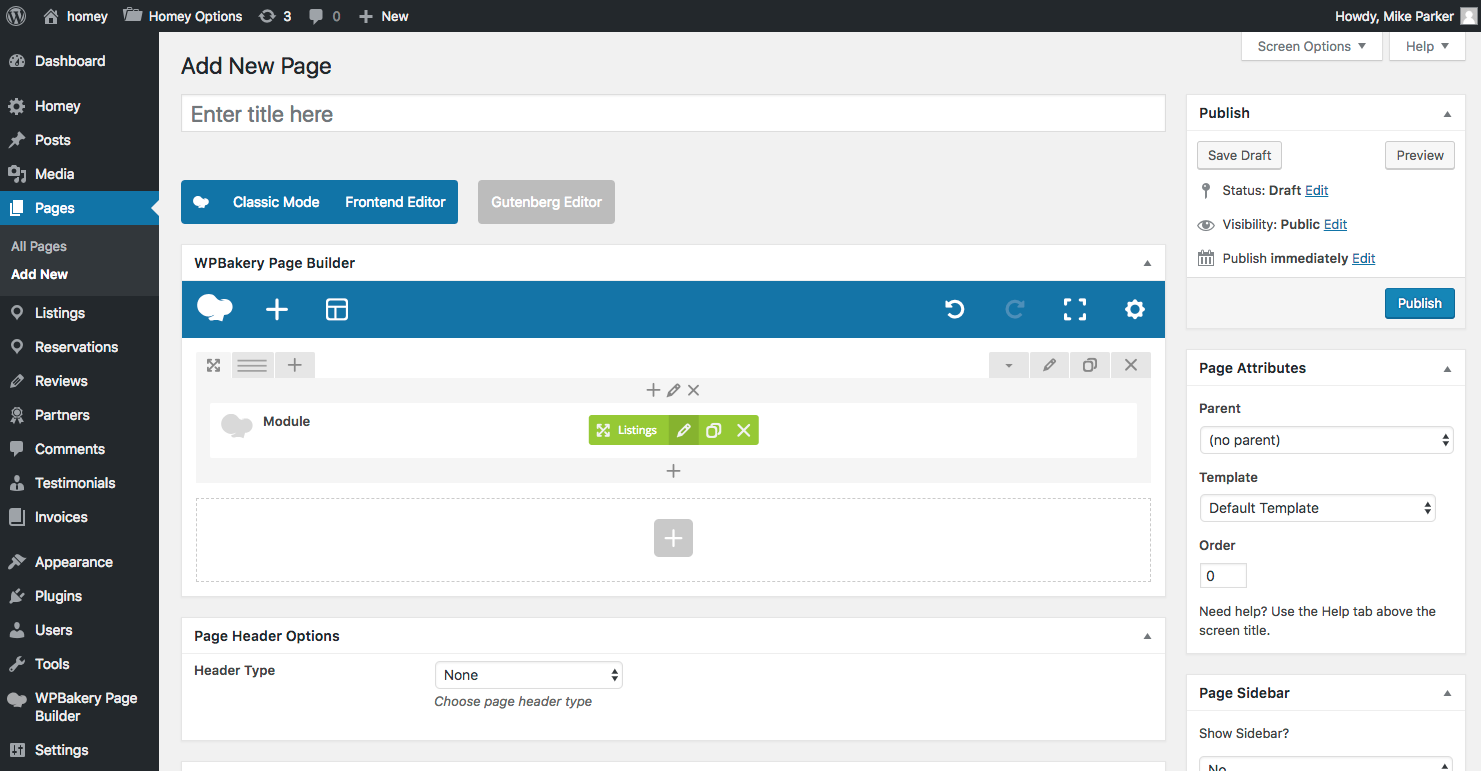The image size is (1481, 771).
Task: Go to All Pages submenu
Action: 39,246
